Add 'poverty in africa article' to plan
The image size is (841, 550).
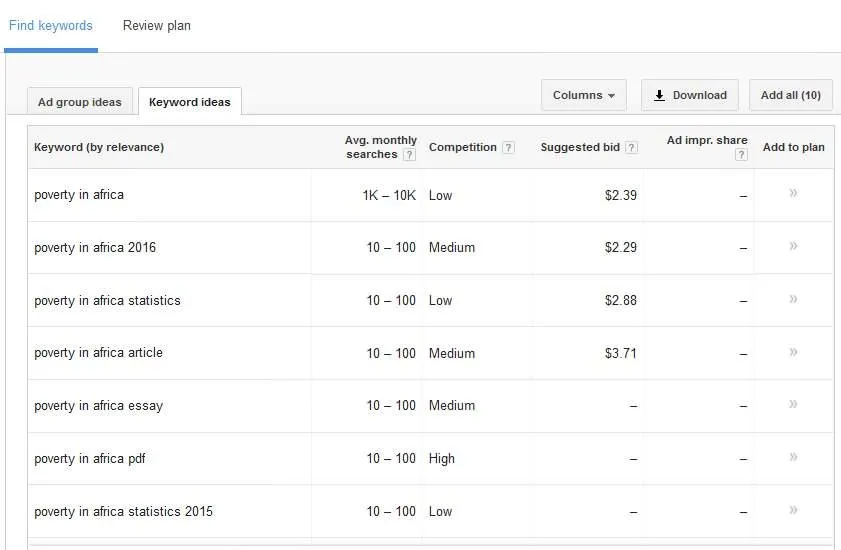pos(793,352)
